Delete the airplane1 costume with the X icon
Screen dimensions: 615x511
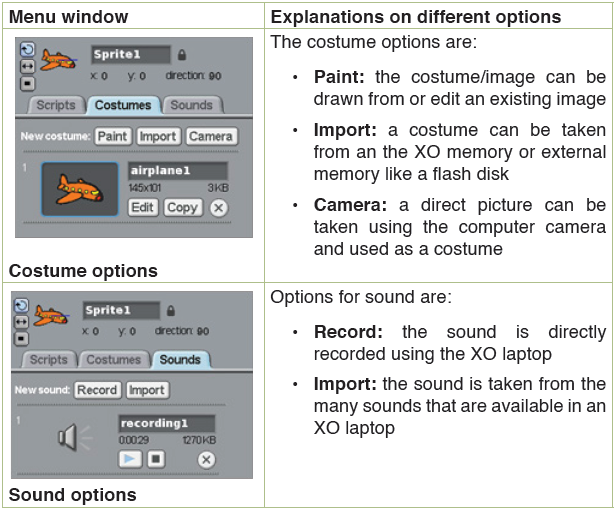click(219, 208)
